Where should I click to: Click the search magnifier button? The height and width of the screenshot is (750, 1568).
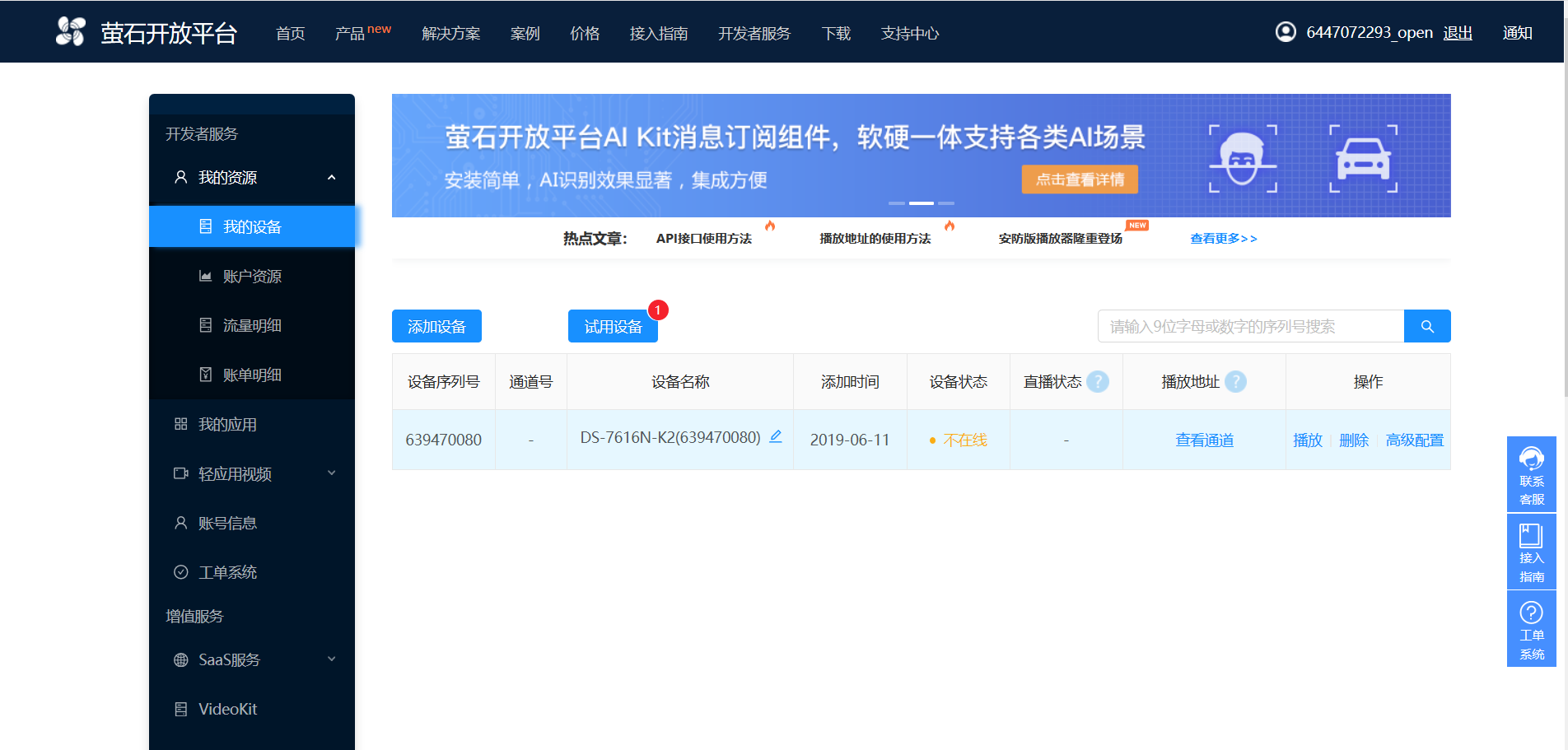[x=1427, y=326]
